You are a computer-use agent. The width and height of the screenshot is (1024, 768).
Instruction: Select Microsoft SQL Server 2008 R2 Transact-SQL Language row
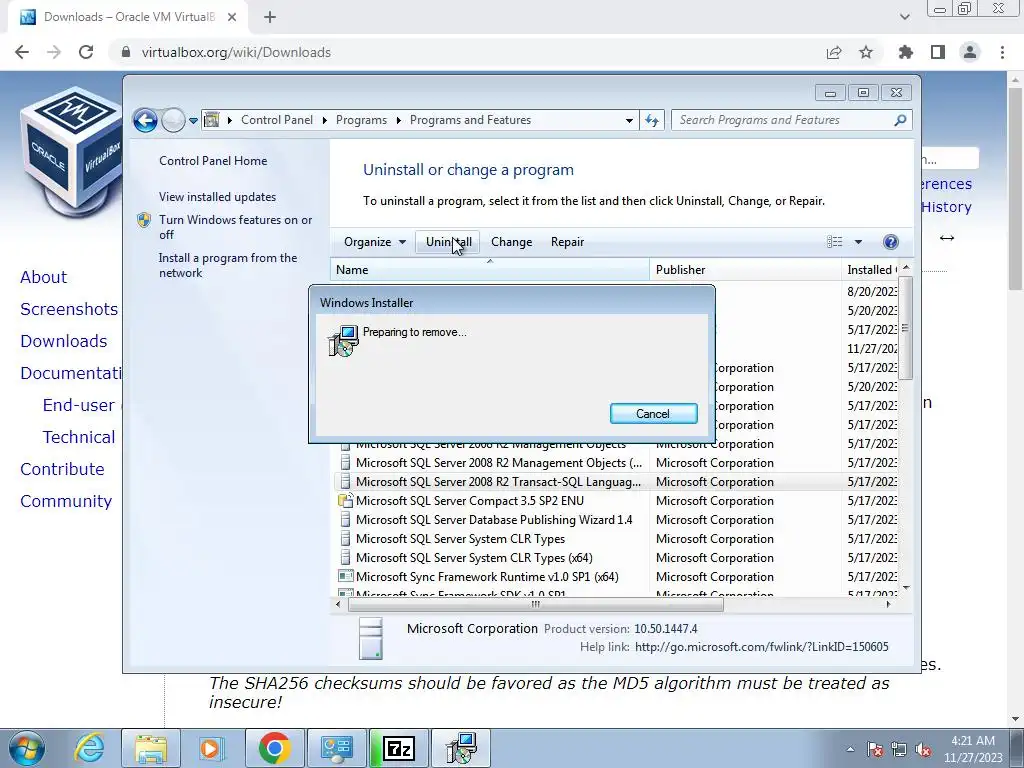pos(614,482)
